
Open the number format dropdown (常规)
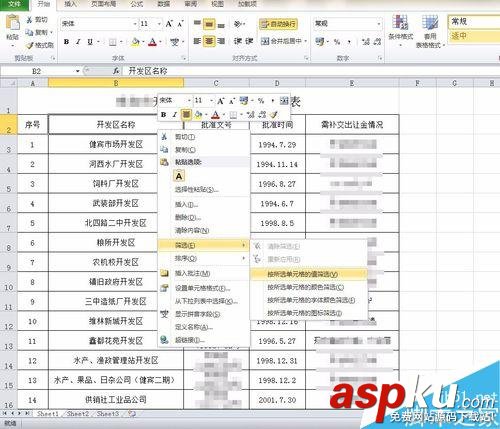click(x=379, y=24)
